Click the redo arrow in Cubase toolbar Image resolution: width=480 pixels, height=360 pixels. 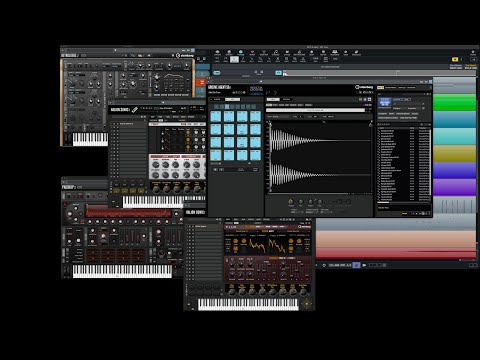click(x=226, y=59)
